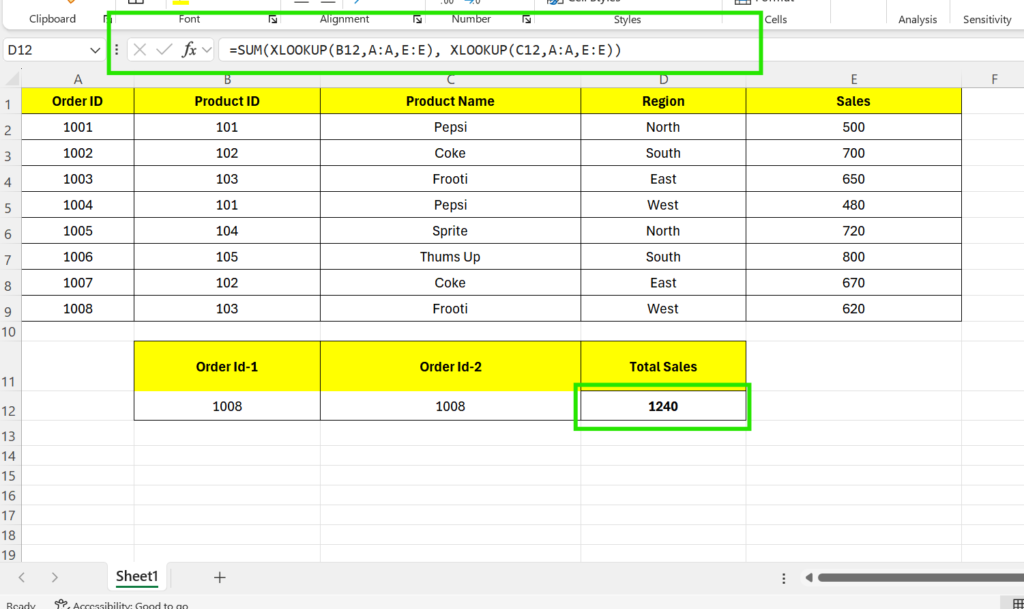Open the Sheet1 tab
Viewport: 1024px width, 609px height.
point(137,576)
